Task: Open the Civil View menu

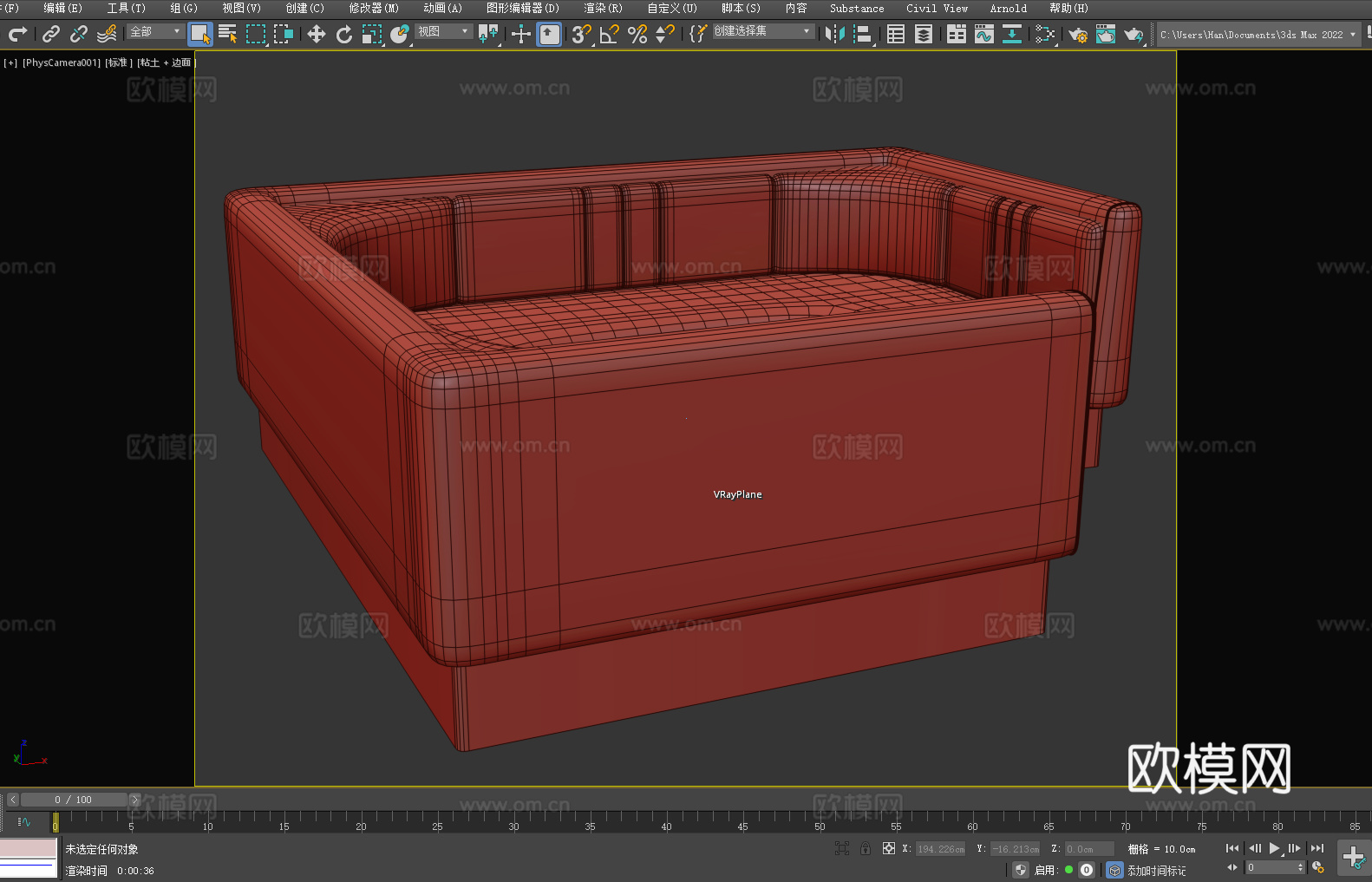Action: (937, 8)
